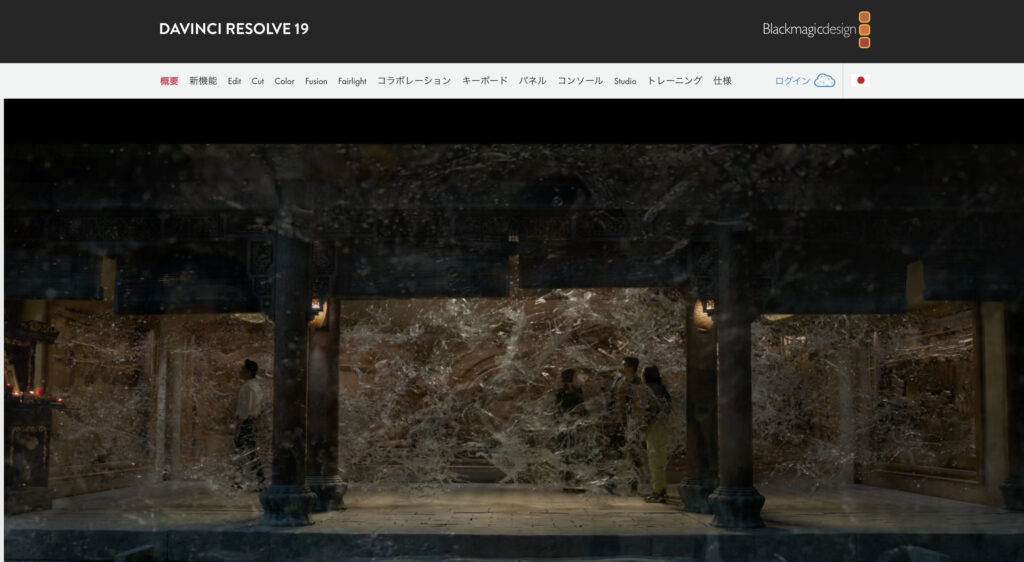Screen dimensions: 1024x562
Task: Click the DaVinci Resolve 19 title
Action: pyautogui.click(x=233, y=29)
